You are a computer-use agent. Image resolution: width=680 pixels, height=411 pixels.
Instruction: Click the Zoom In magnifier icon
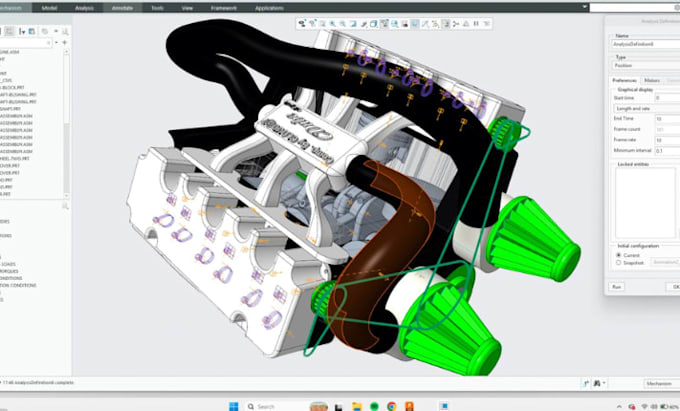click(332, 23)
